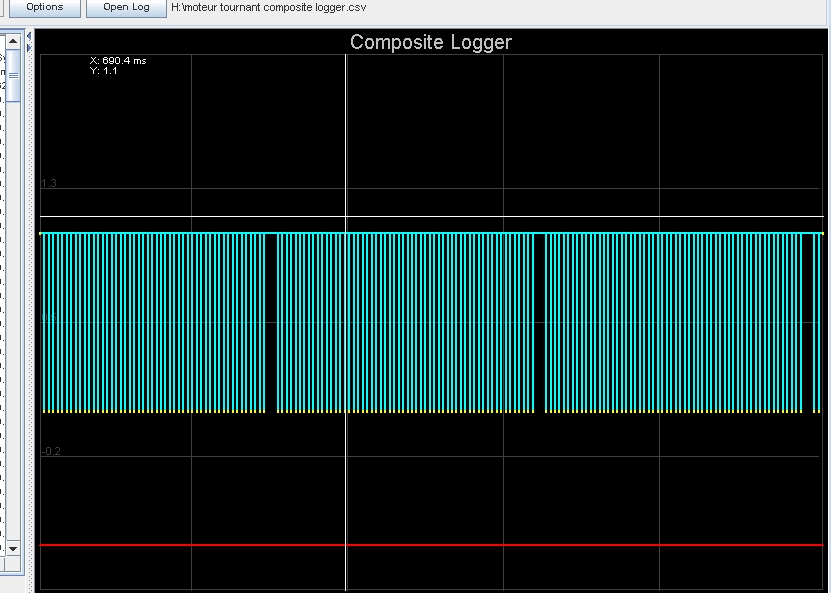Click the scroll up arrow in left panel
Screen dimensions: 831x593
(13, 42)
